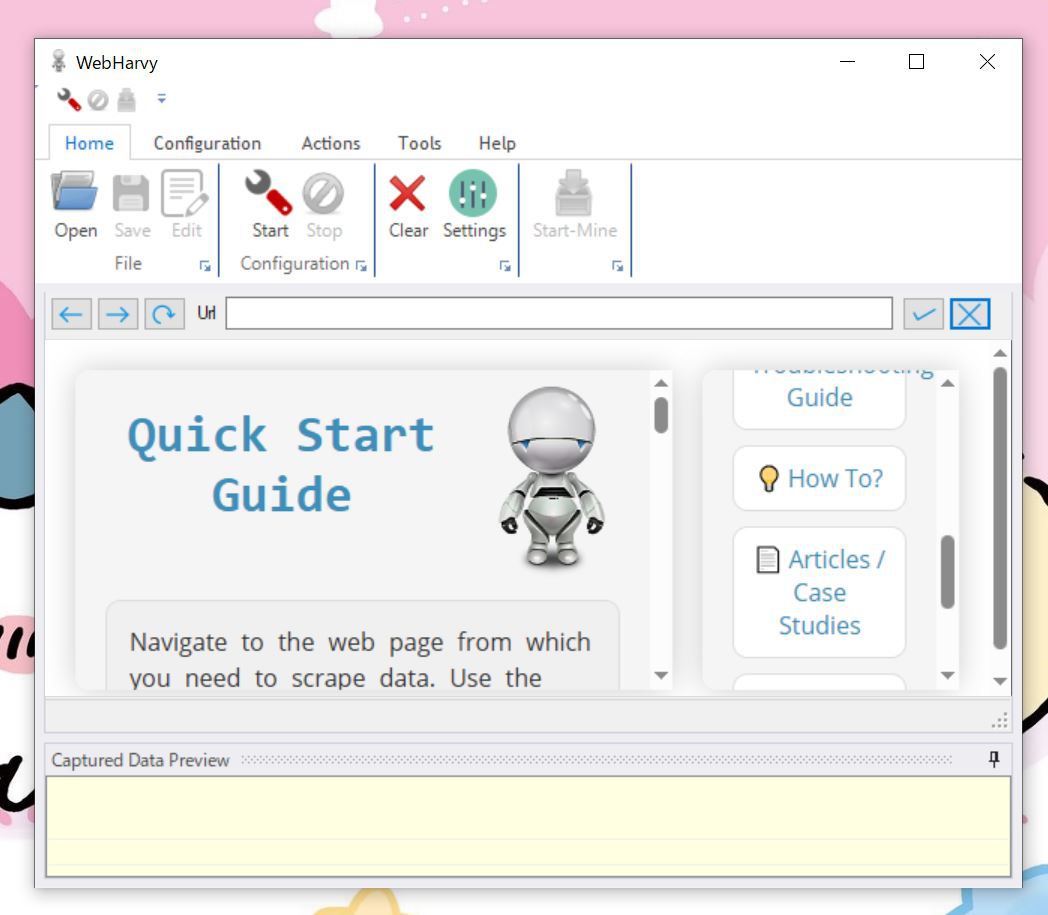1048x915 pixels.
Task: Open the Configuration group dialog launcher
Action: coord(361,266)
